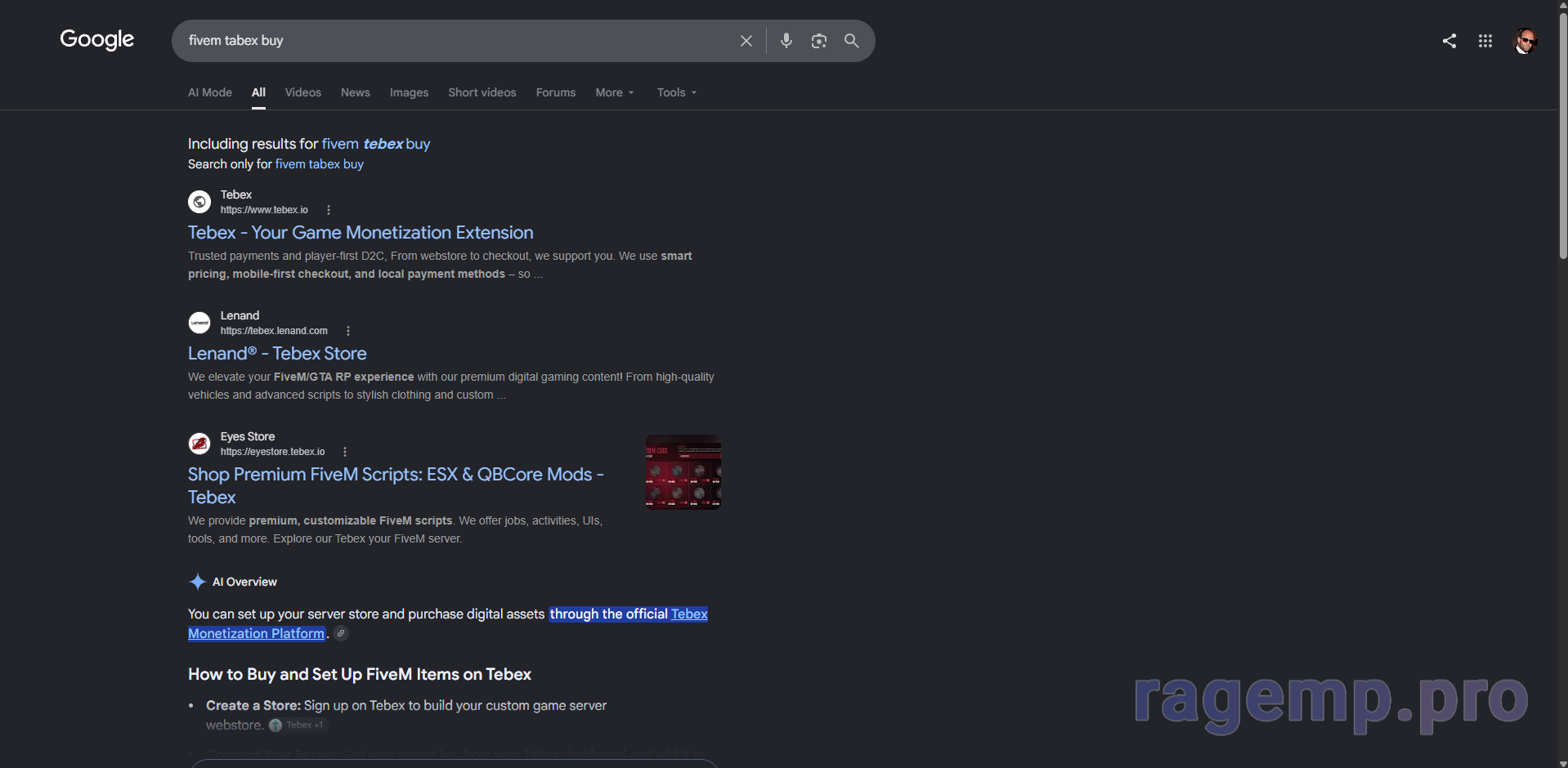
Task: Open AI Overview source link chip icon
Action: click(342, 634)
